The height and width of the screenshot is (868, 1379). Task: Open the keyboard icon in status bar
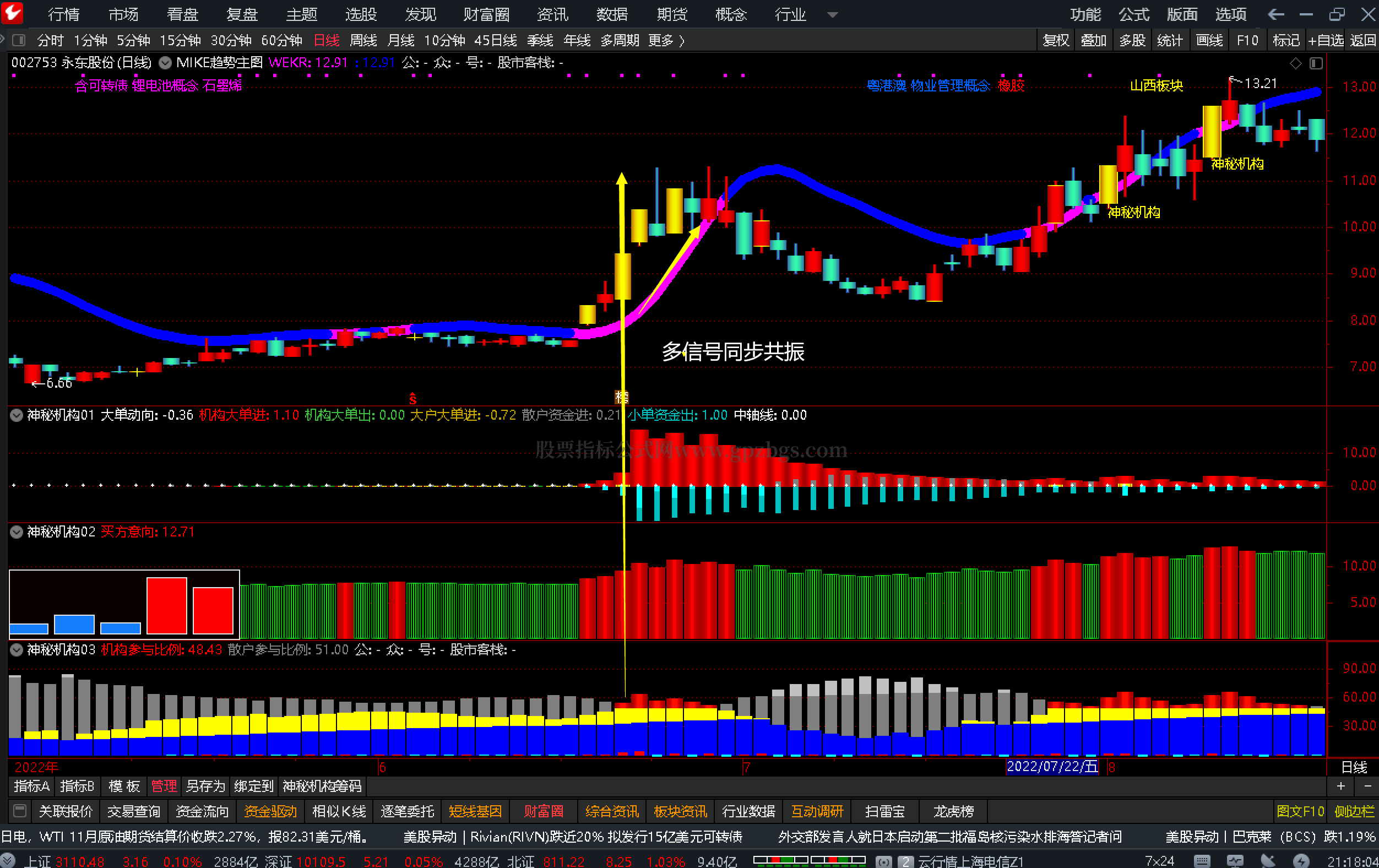click(x=1202, y=860)
